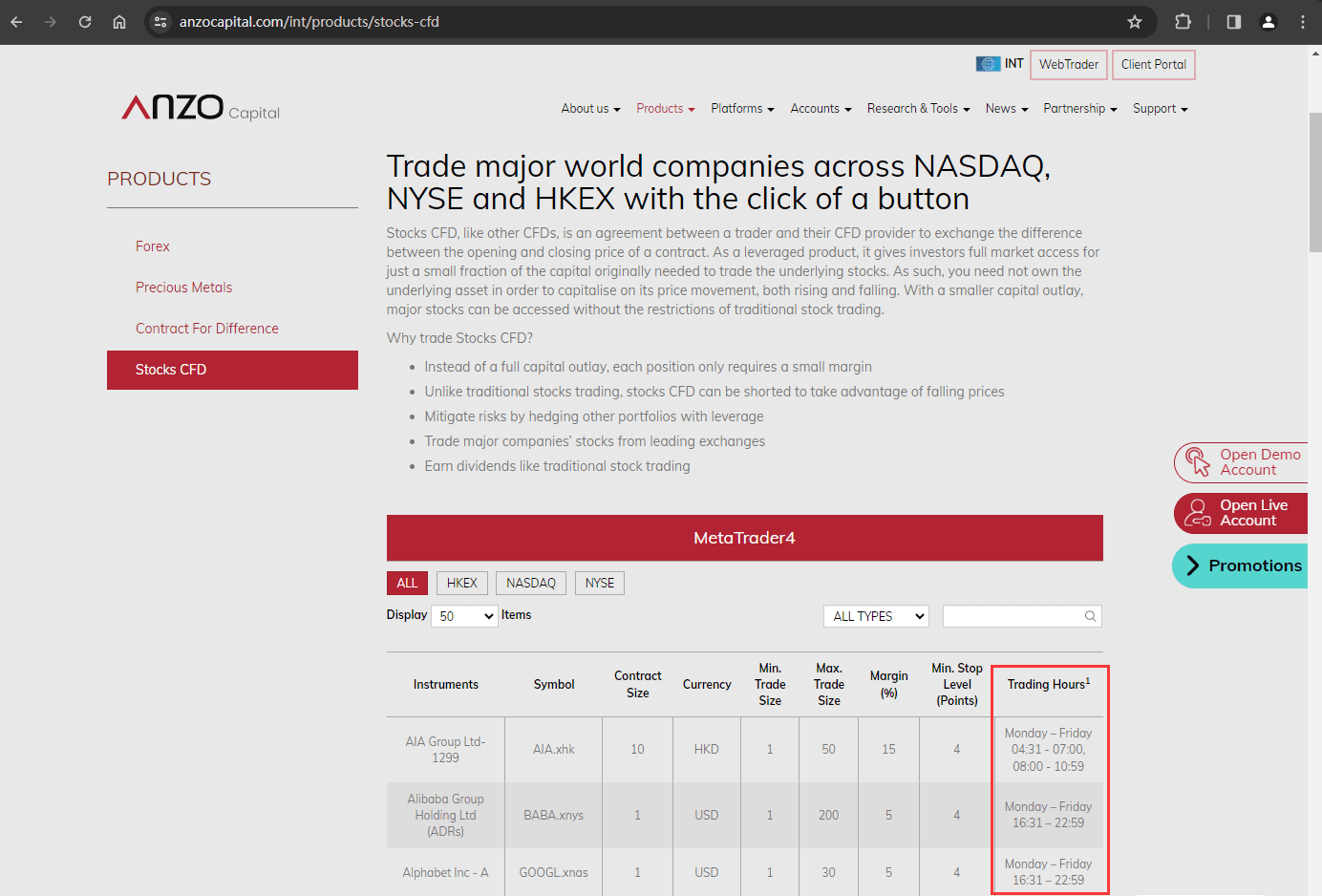Click the address bar URL
This screenshot has height=896, width=1322.
pyautogui.click(x=309, y=21)
